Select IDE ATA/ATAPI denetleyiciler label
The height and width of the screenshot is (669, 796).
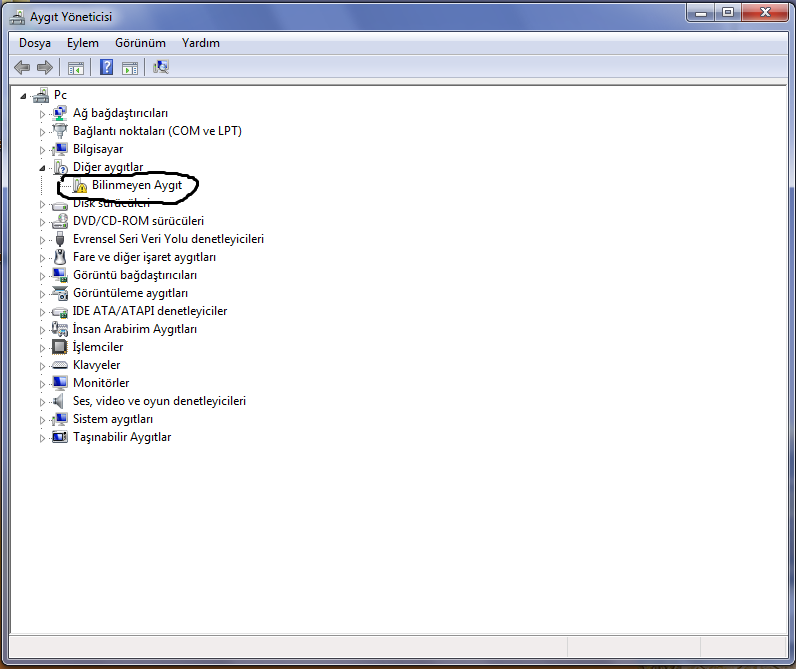click(150, 311)
